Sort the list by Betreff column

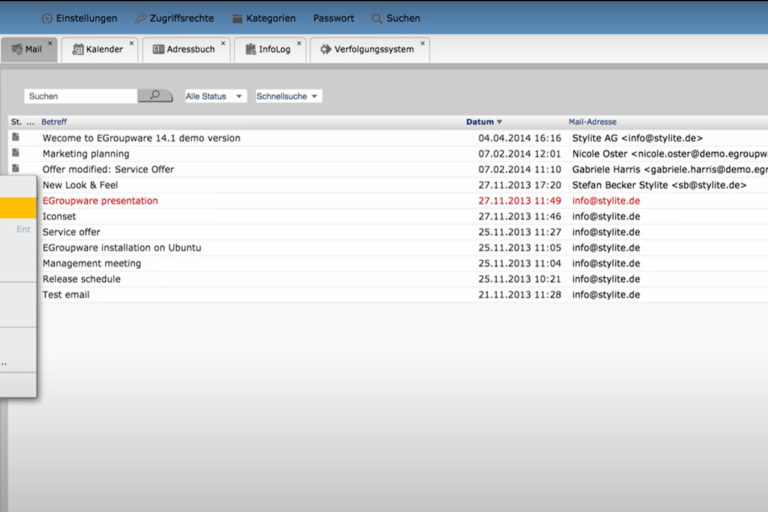[54, 122]
